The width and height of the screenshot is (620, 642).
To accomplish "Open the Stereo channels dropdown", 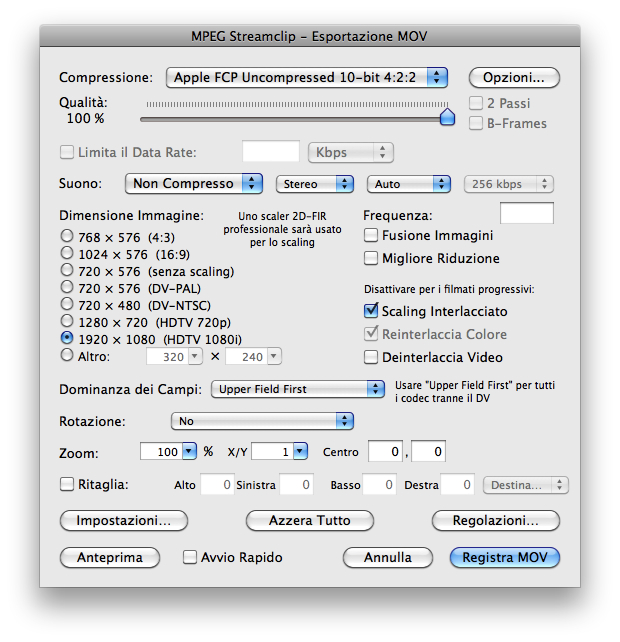I will (315, 184).
